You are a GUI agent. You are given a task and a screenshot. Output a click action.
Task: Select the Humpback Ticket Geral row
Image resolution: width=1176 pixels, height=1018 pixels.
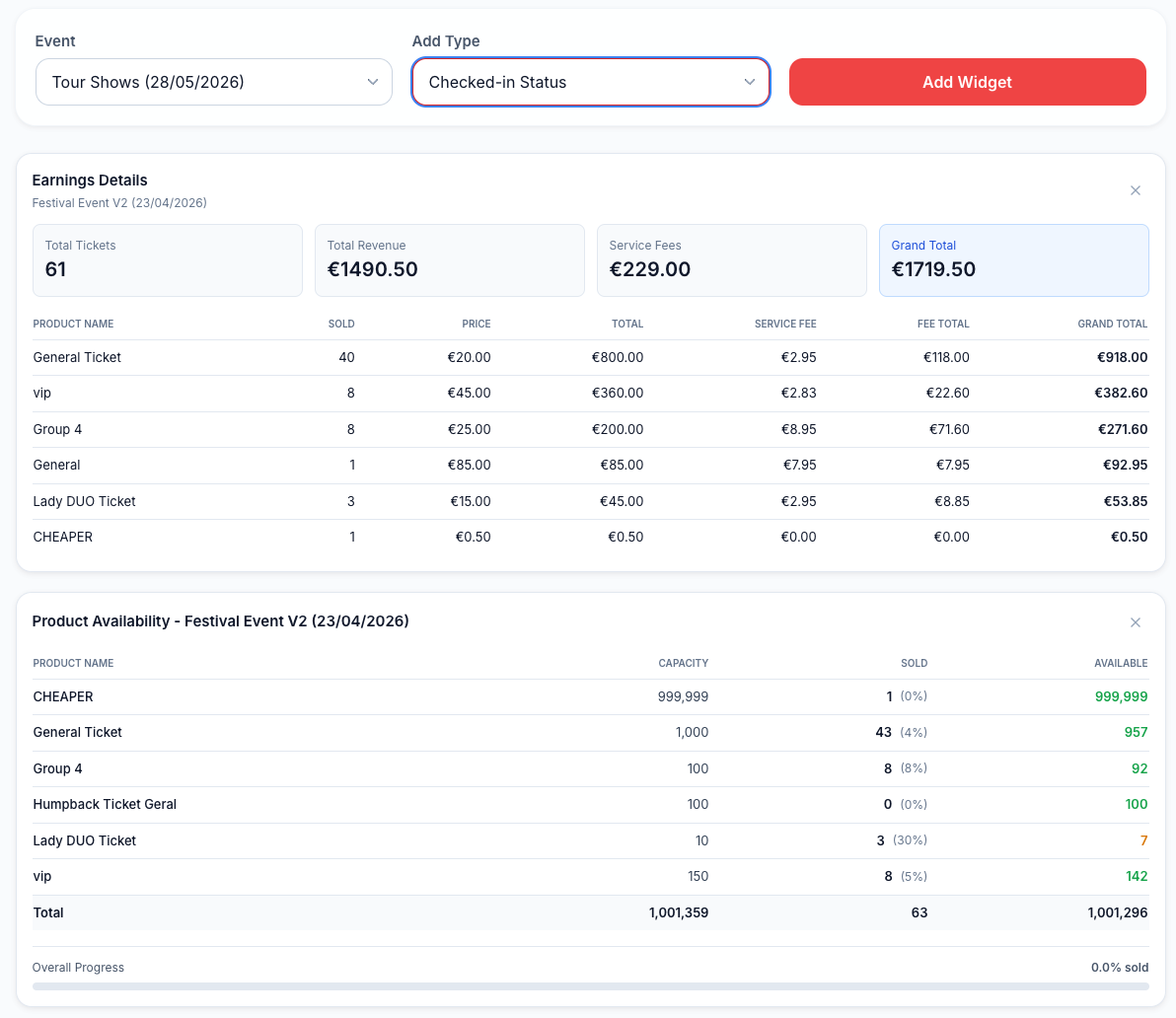coord(590,804)
